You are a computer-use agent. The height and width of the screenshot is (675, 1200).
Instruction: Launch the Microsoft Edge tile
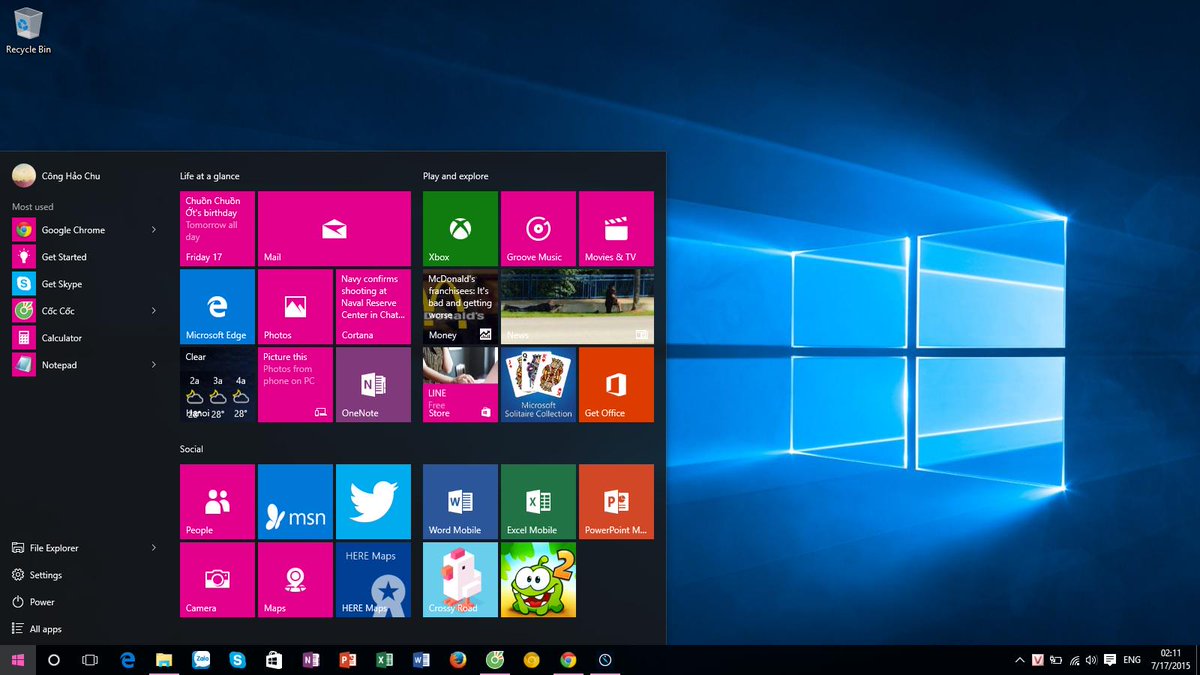pyautogui.click(x=217, y=306)
